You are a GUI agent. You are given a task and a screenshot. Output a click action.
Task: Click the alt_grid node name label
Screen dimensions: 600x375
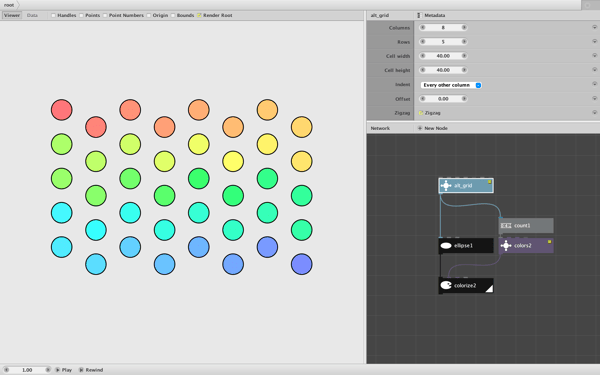pos(463,186)
